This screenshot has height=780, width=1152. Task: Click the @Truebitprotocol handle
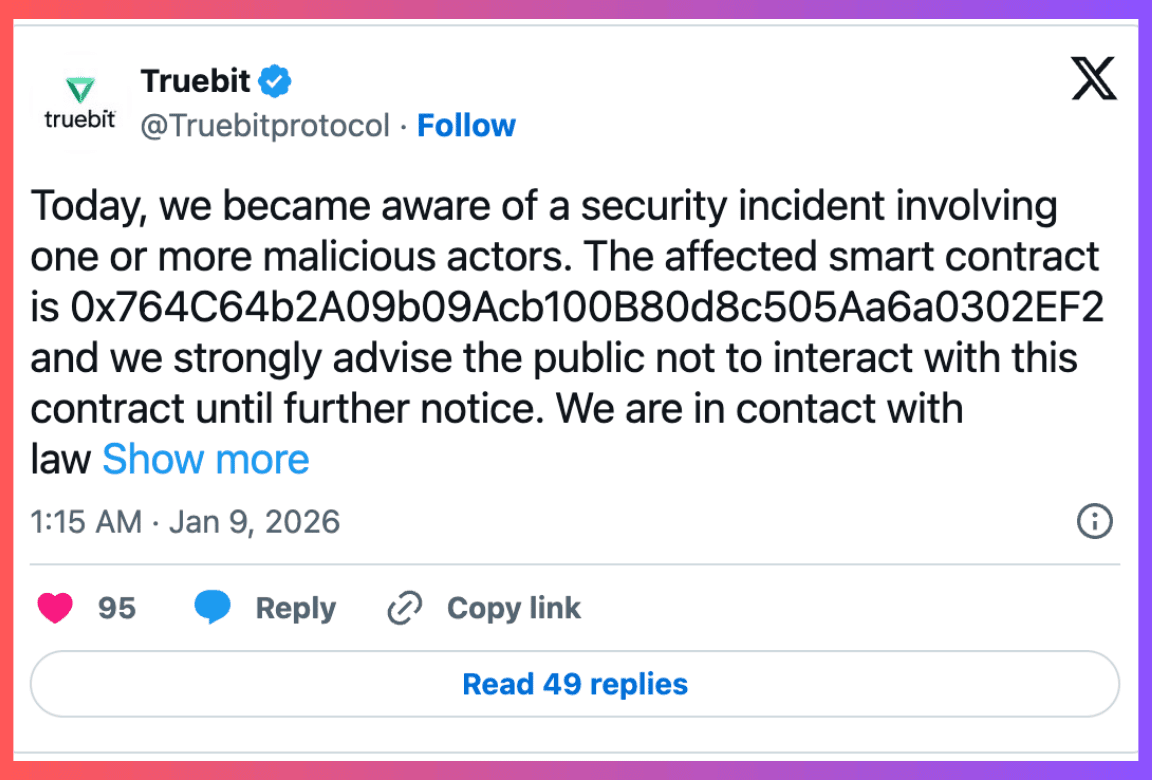coord(266,125)
